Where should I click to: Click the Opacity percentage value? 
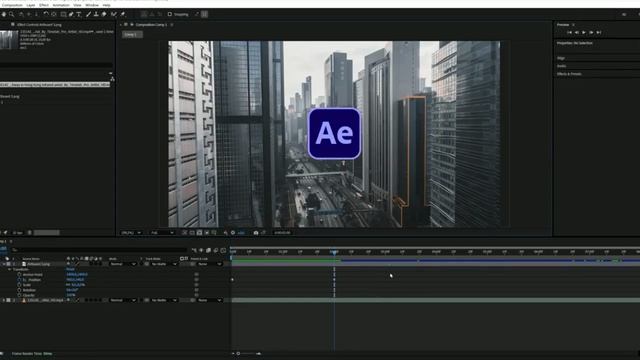(x=71, y=295)
